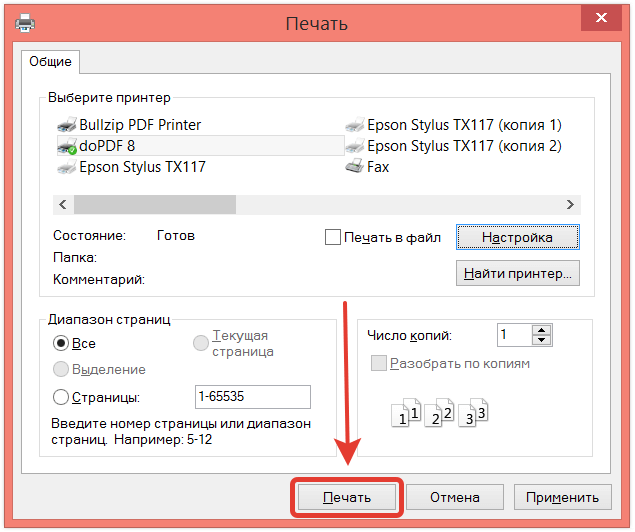Click Найти принтер... button
The height and width of the screenshot is (532, 635).
tap(518, 273)
